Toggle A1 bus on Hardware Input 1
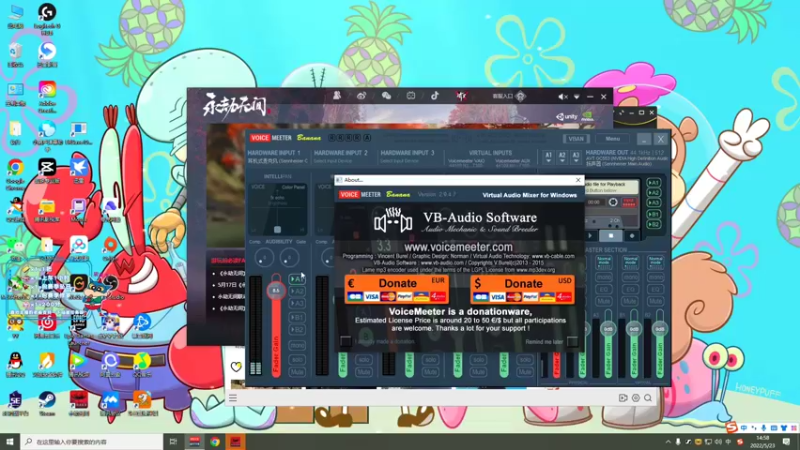This screenshot has height=450, width=800. pyautogui.click(x=297, y=279)
